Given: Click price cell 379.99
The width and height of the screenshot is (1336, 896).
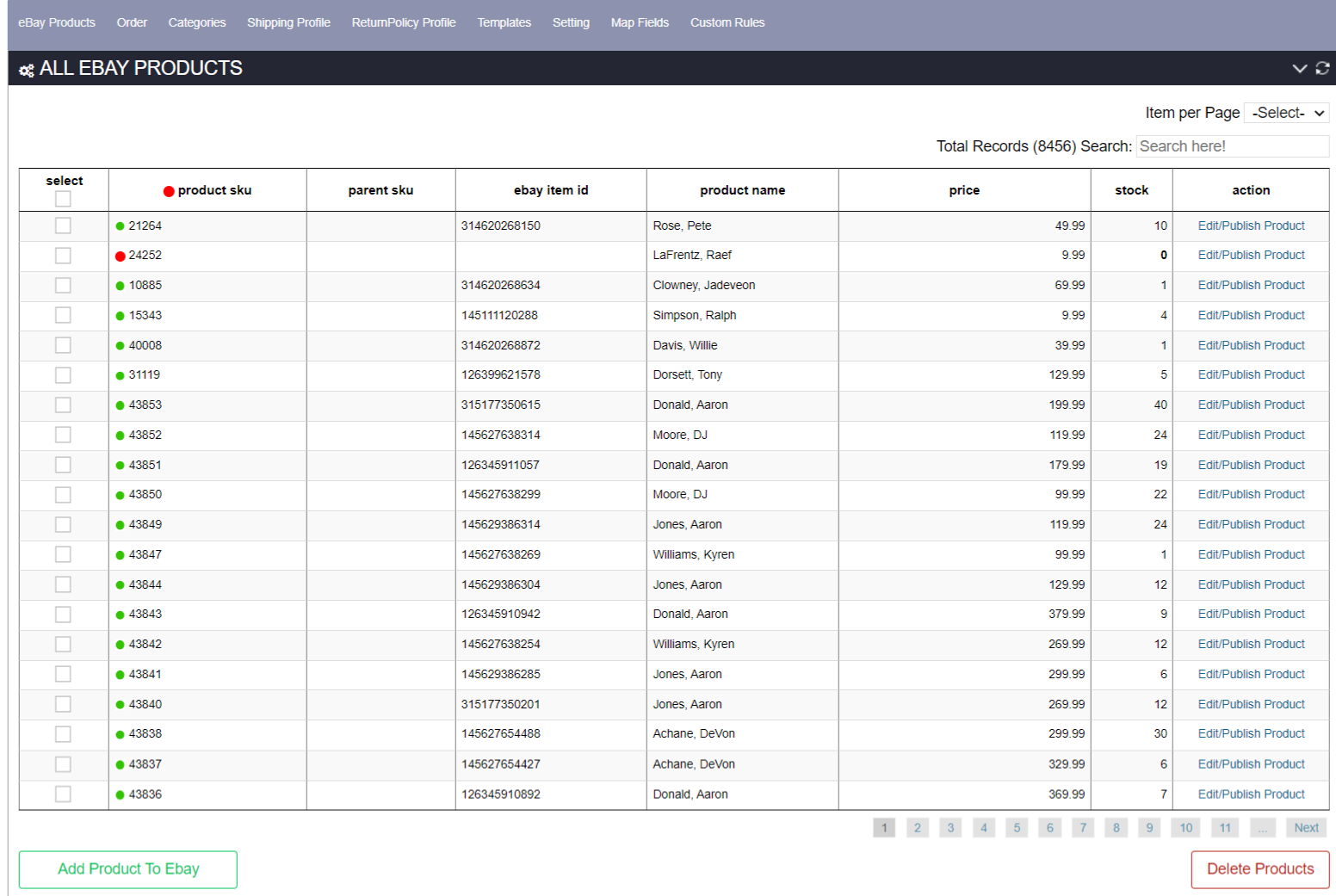Looking at the screenshot, I should (1067, 614).
